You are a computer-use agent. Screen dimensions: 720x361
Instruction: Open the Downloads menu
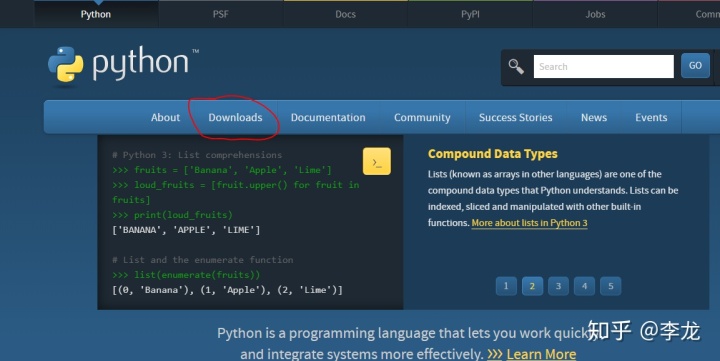tap(235, 118)
